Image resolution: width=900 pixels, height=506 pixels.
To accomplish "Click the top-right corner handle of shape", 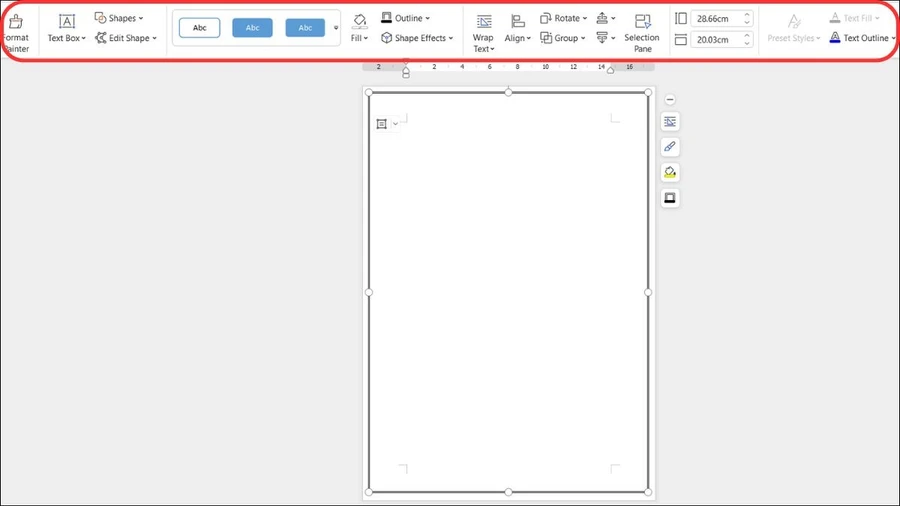I will pos(648,92).
